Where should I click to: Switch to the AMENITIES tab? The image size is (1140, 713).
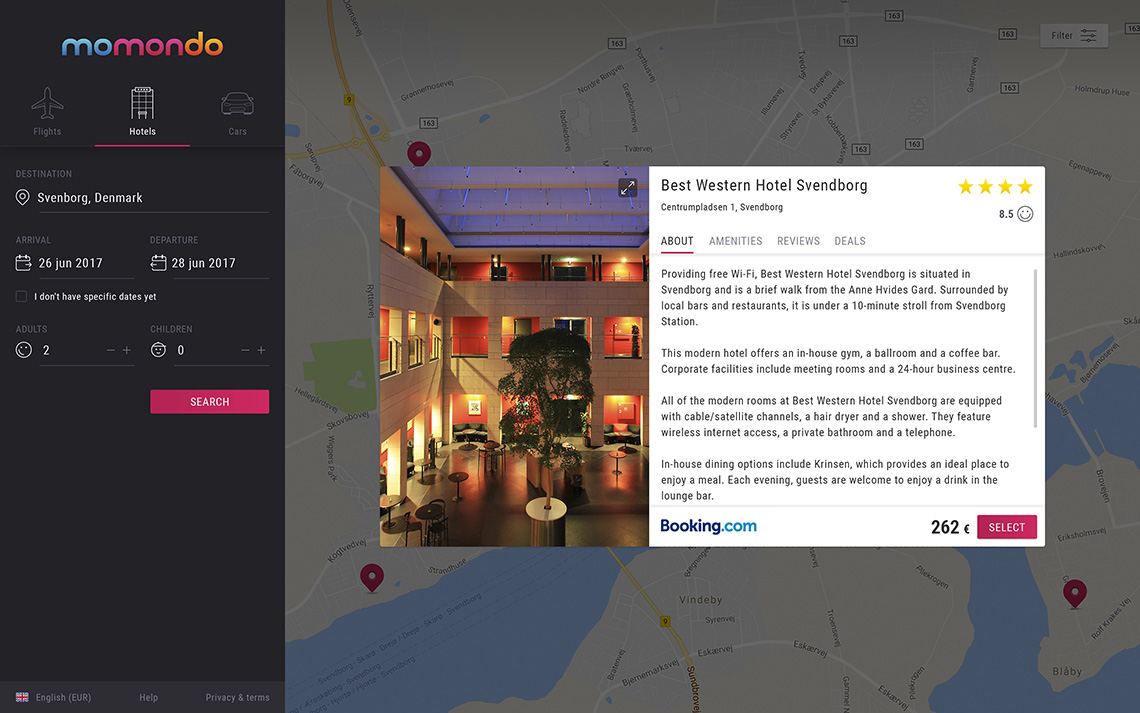pyautogui.click(x=736, y=241)
